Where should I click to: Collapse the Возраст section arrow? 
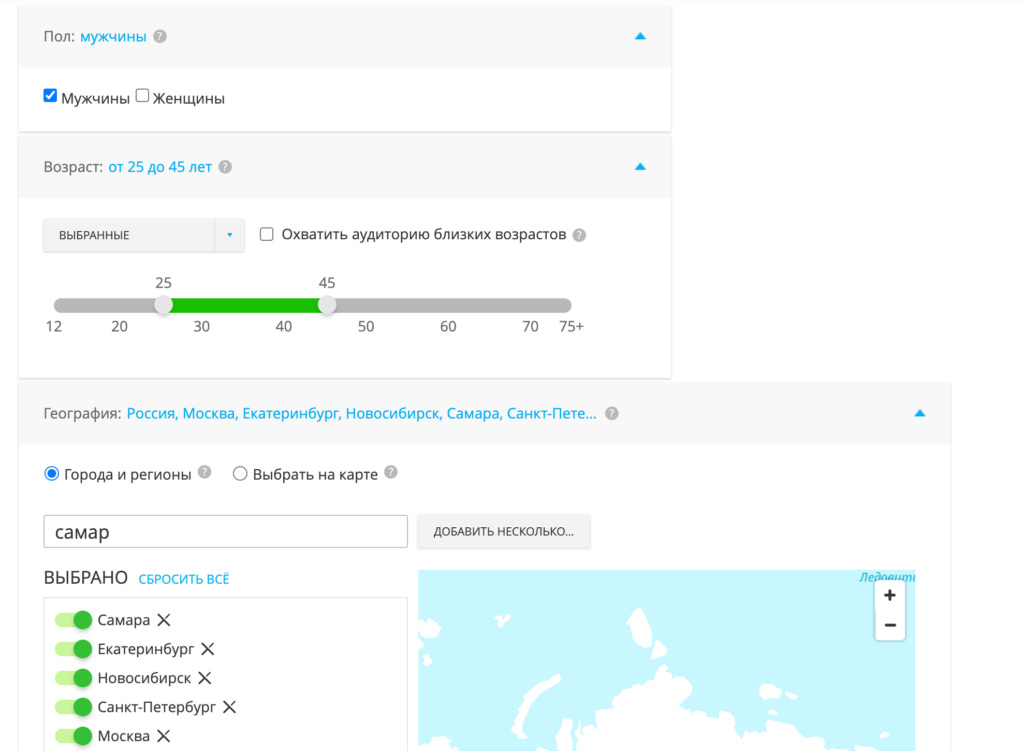click(640, 167)
